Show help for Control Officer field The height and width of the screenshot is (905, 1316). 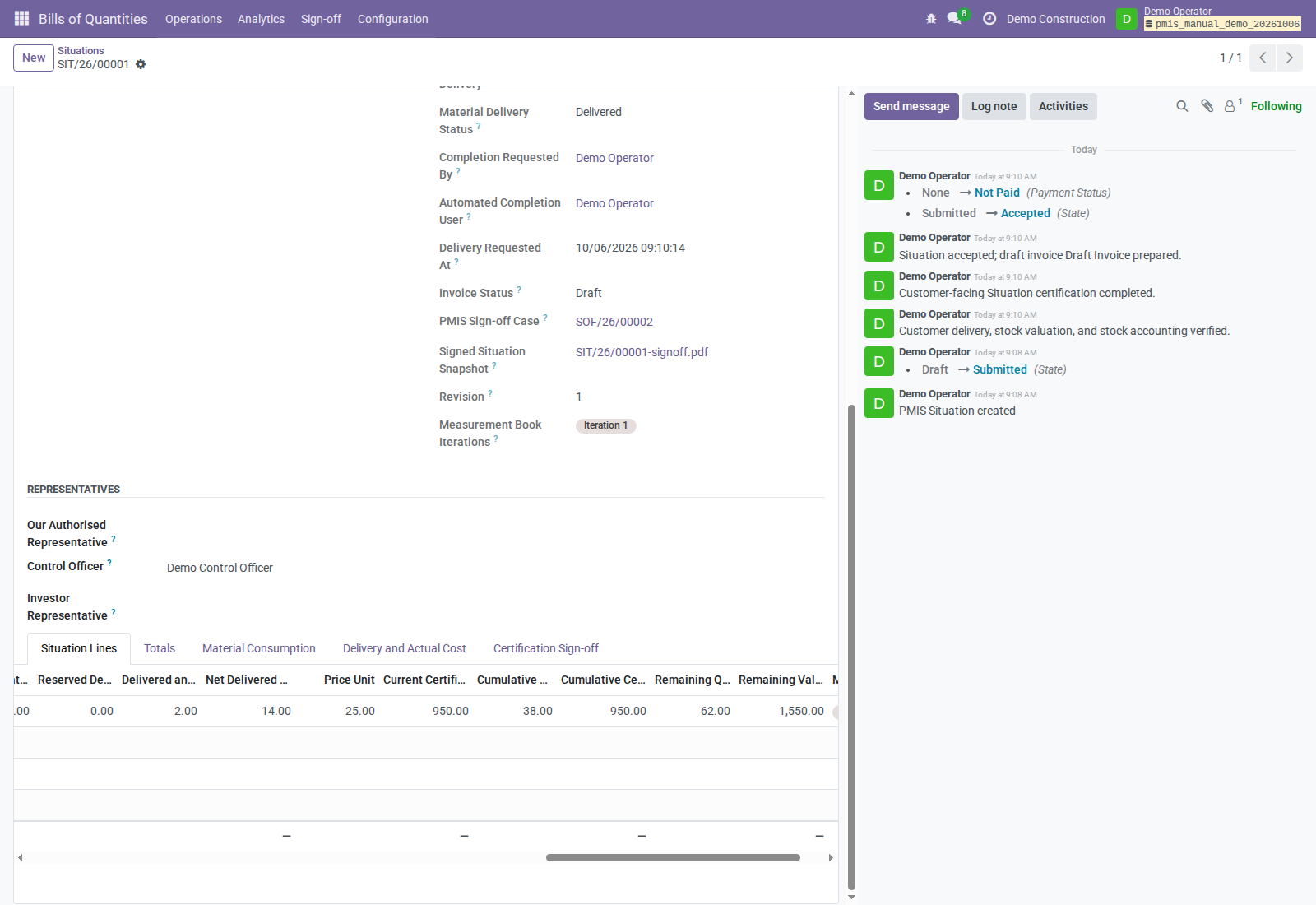(x=109, y=563)
